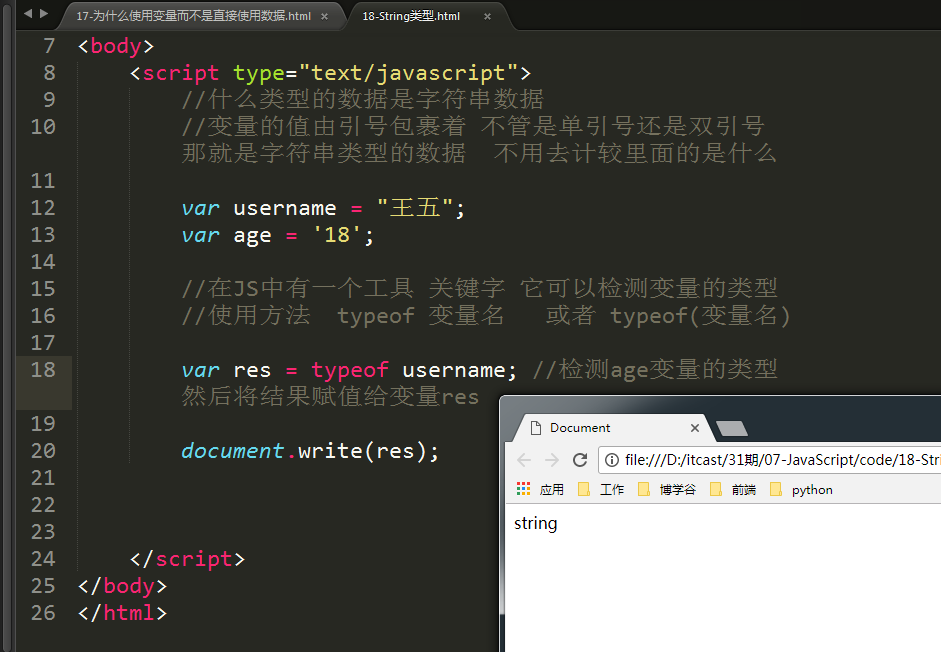Click the string "王五" in the code

pos(415,208)
